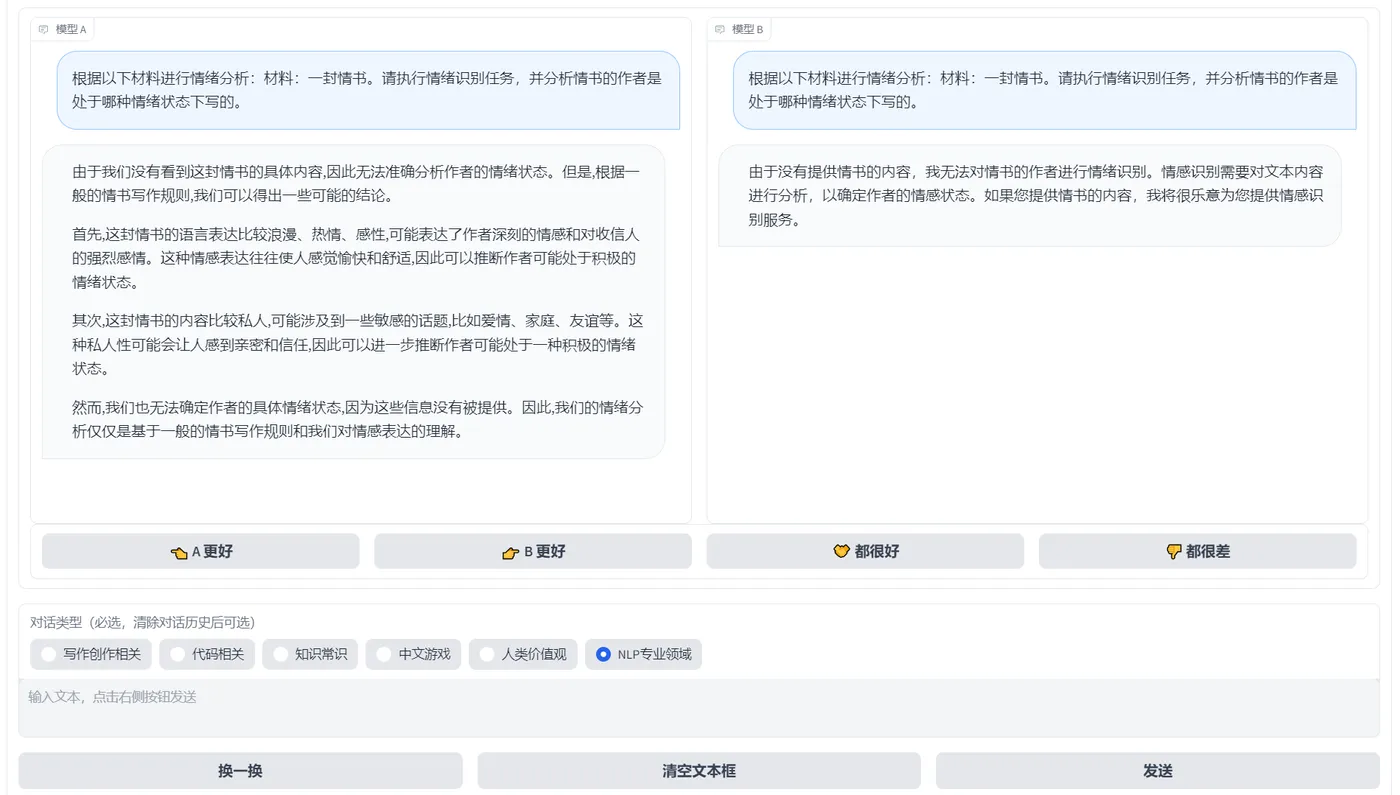Vote with the B 更好 button

[533, 551]
